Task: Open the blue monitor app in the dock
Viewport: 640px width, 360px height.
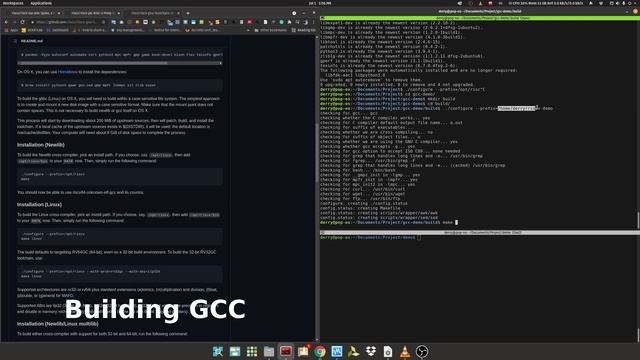Action: (x=337, y=351)
